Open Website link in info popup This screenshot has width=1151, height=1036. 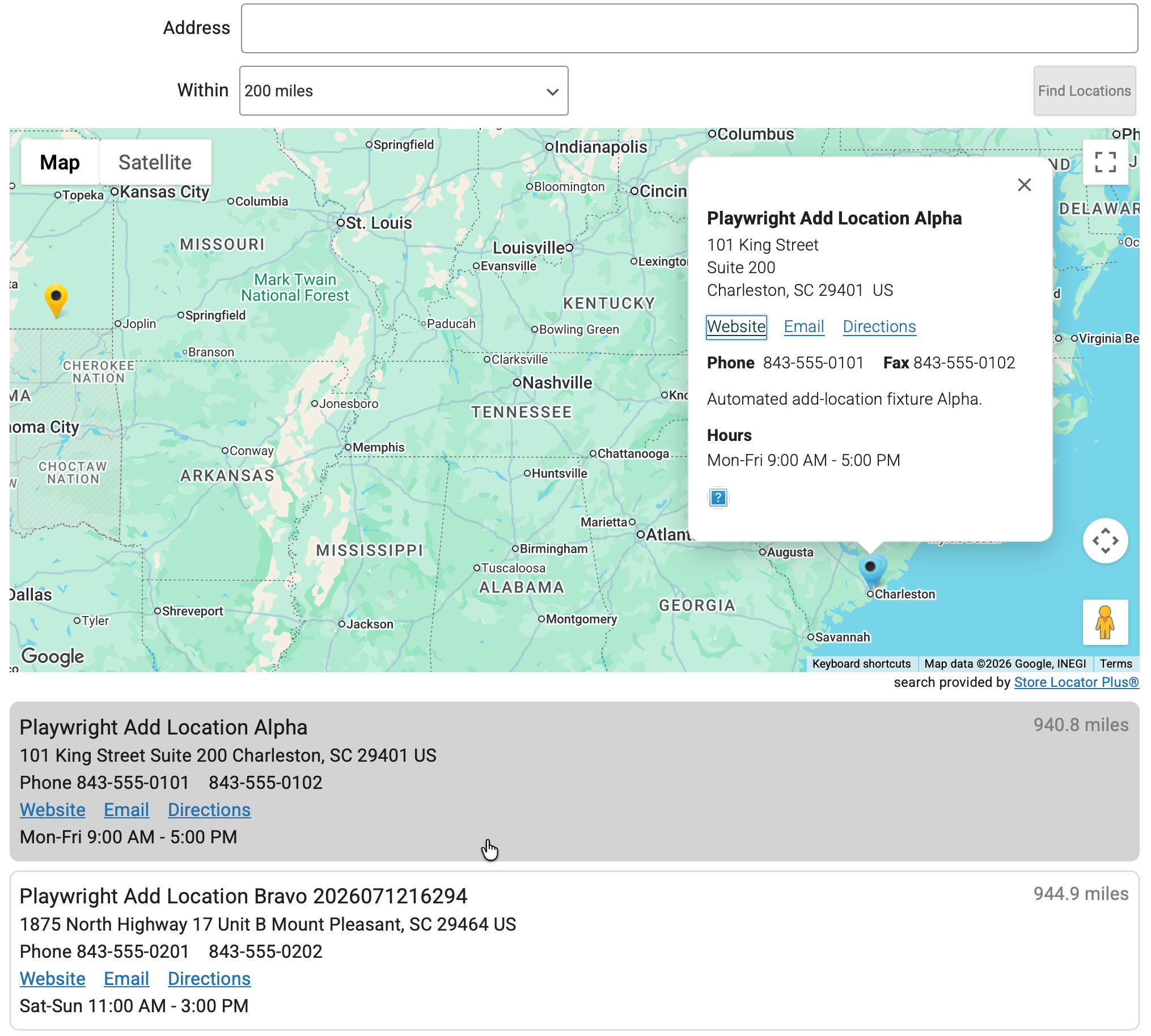(736, 327)
